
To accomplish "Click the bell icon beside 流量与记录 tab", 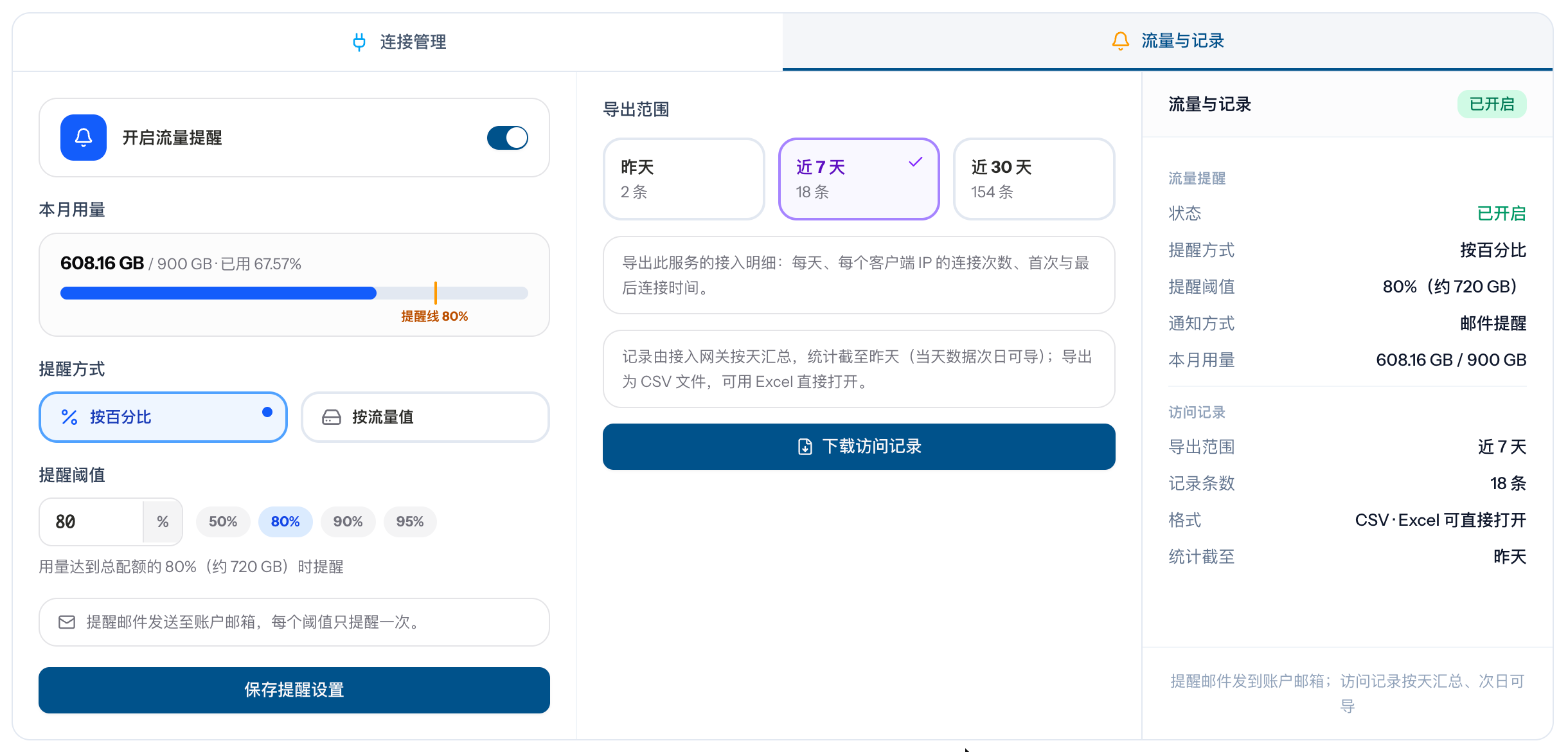I will (1121, 41).
